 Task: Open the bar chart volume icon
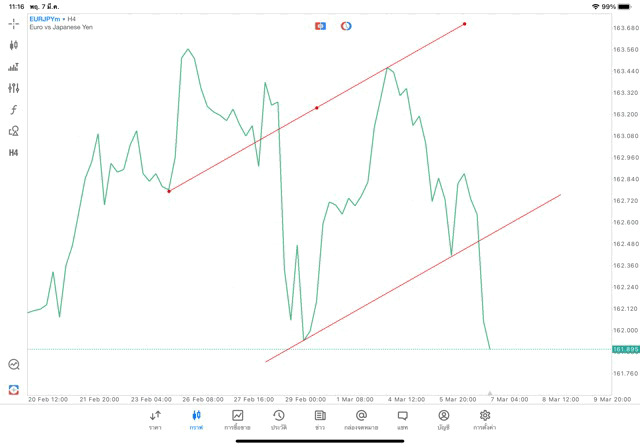coord(14,67)
